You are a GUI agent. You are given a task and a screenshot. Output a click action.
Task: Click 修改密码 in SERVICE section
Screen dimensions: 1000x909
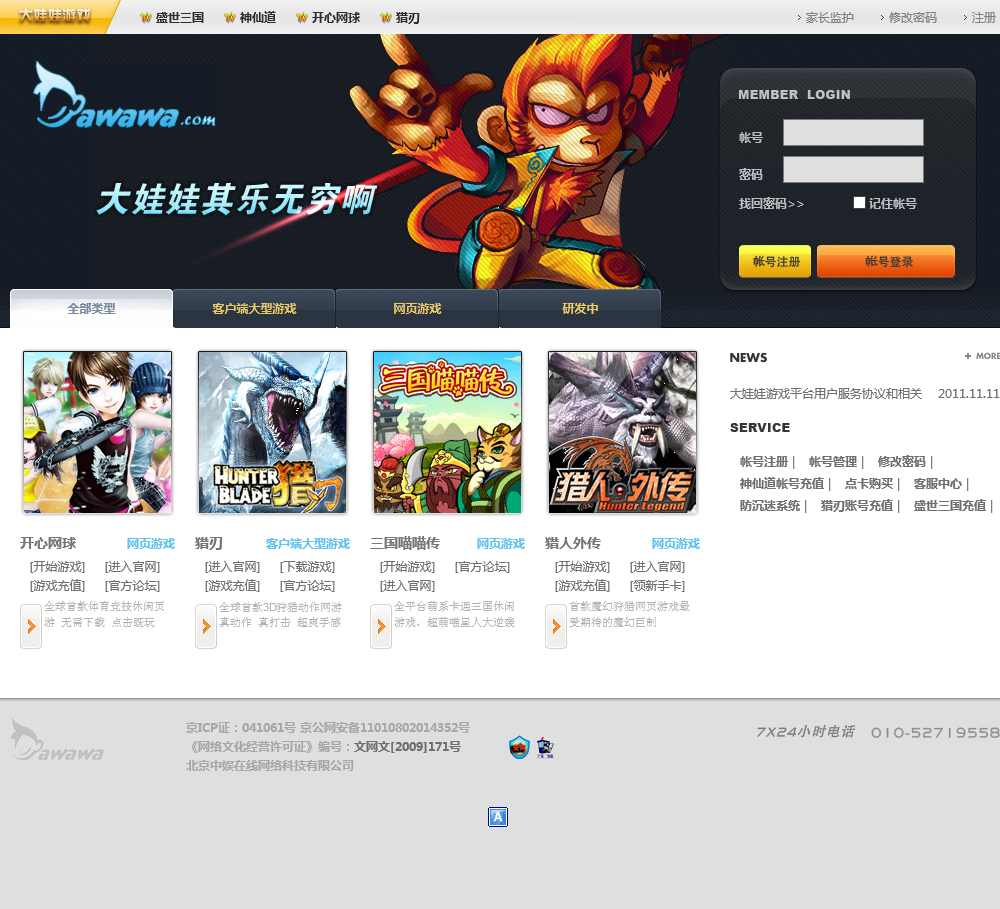(x=902, y=461)
